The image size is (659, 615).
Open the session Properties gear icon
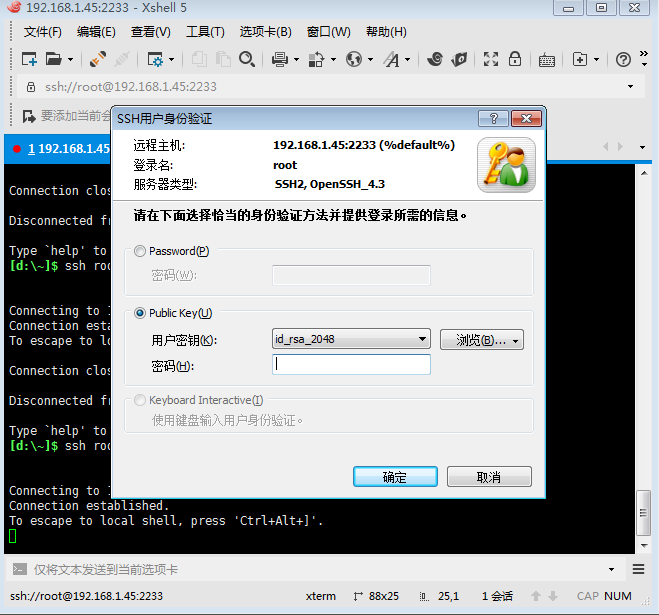155,59
